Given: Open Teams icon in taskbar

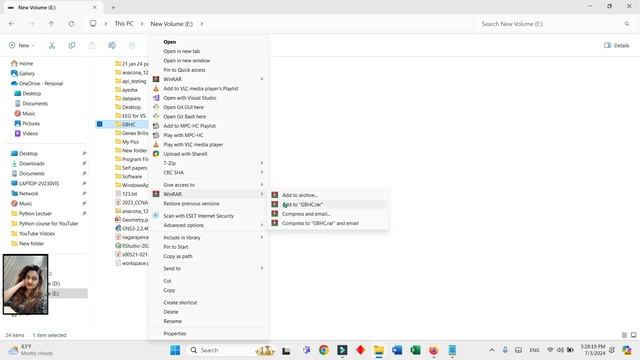Looking at the screenshot, I should click(x=306, y=350).
